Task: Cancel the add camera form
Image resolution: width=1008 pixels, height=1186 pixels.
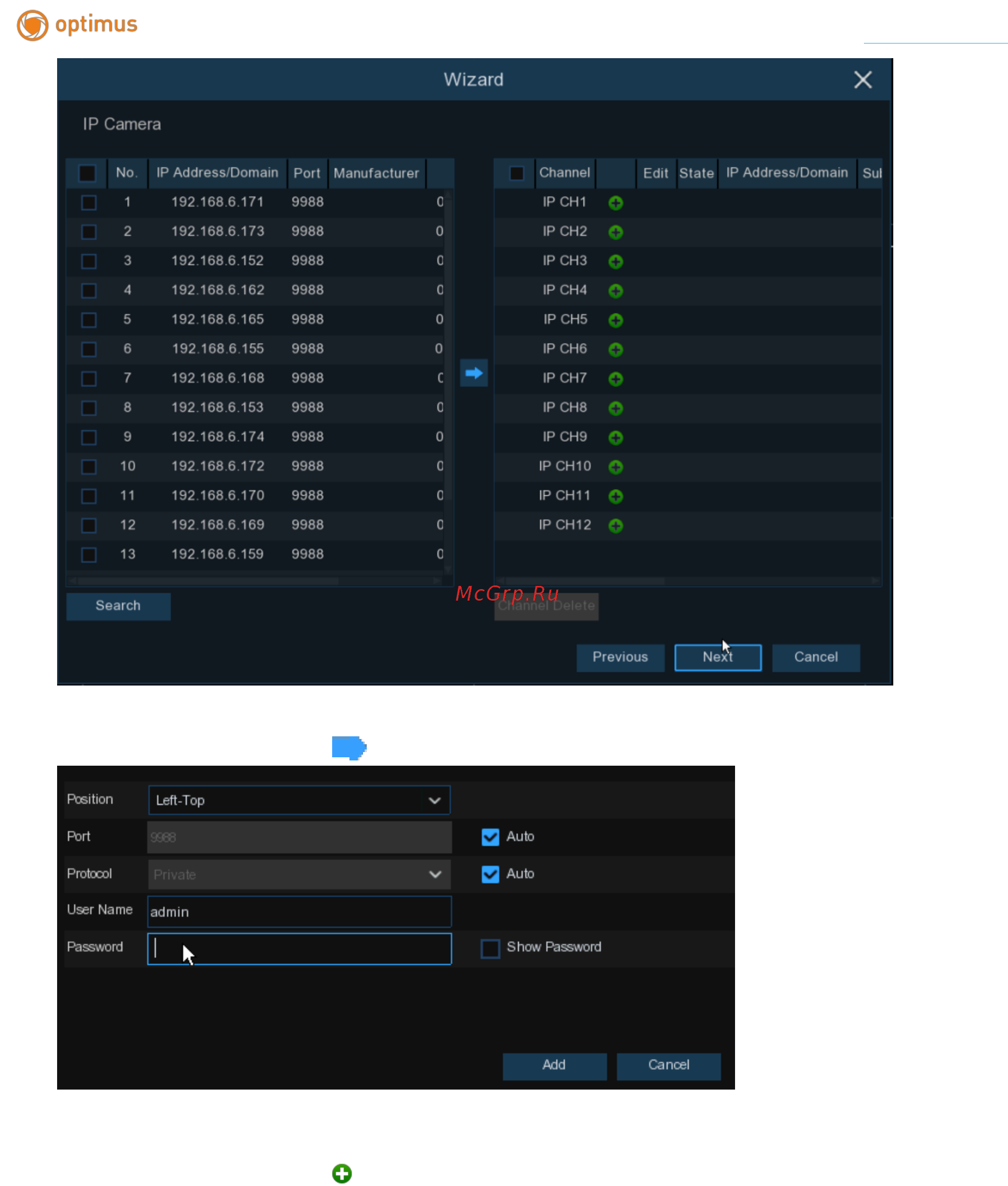Action: [x=669, y=1066]
